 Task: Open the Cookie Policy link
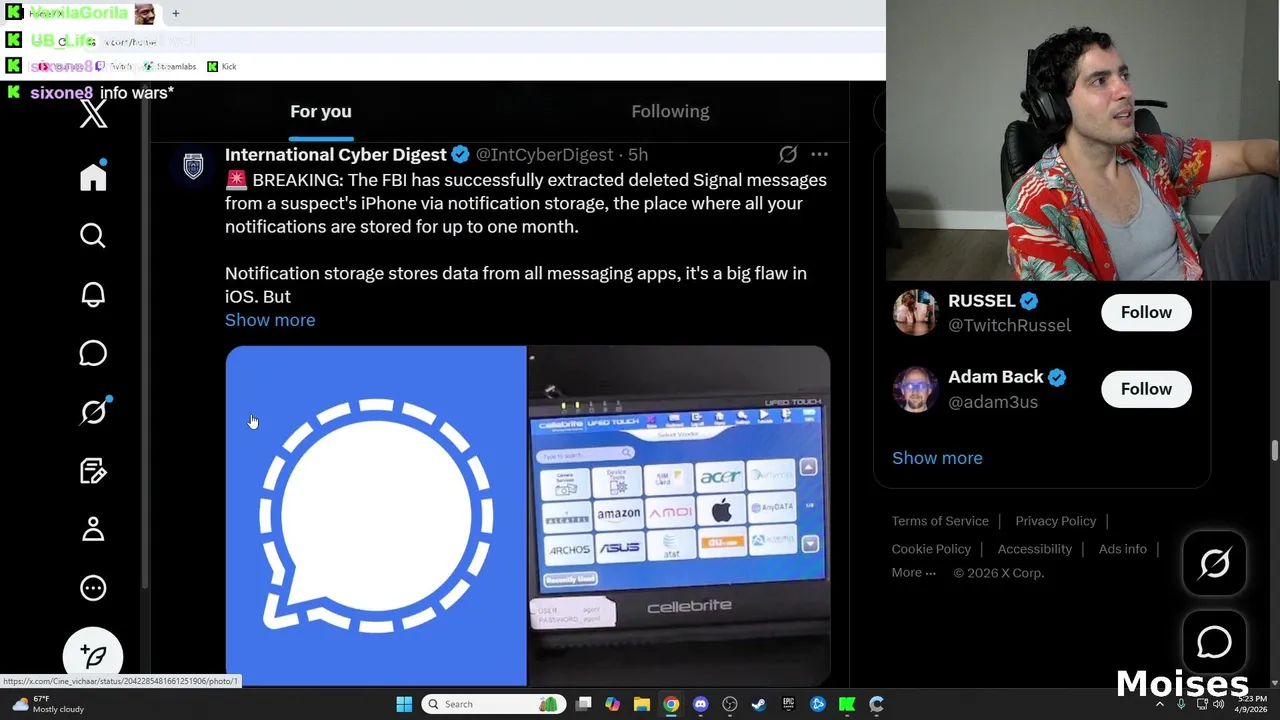click(931, 549)
